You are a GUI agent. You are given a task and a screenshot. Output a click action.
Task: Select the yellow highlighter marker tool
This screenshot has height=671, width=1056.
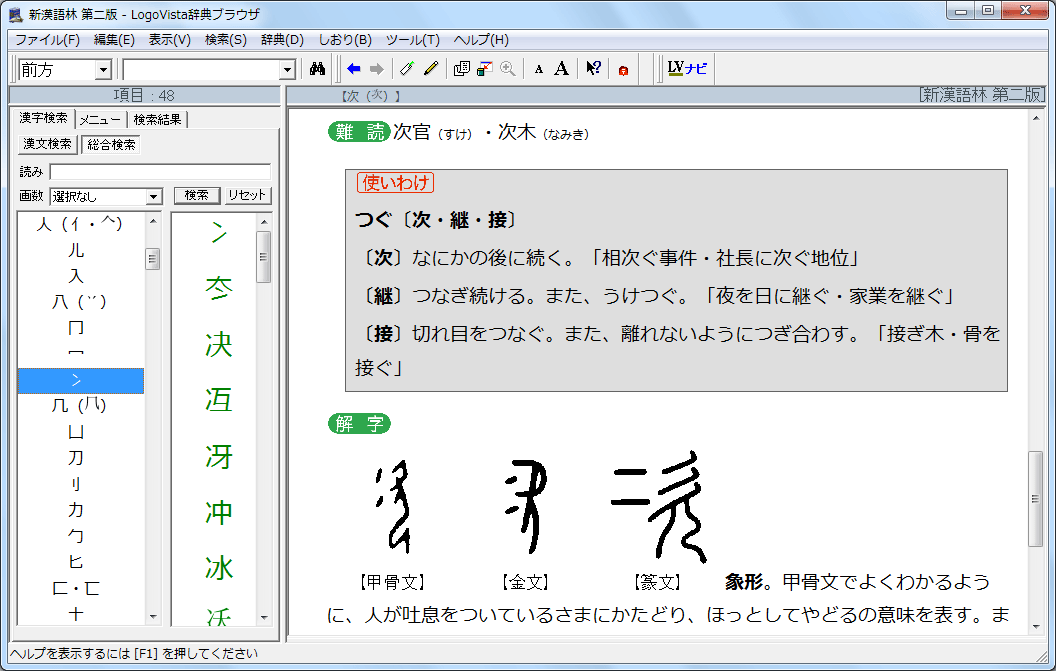tap(431, 69)
